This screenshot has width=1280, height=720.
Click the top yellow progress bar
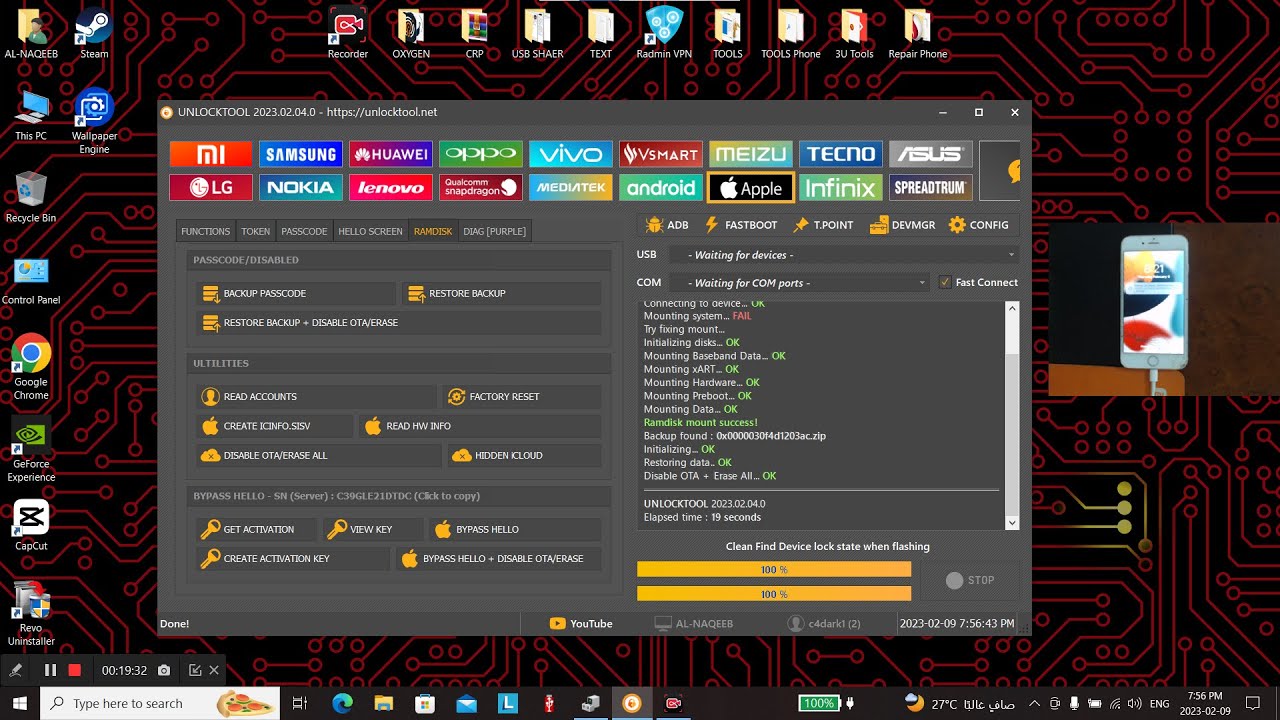coord(774,569)
